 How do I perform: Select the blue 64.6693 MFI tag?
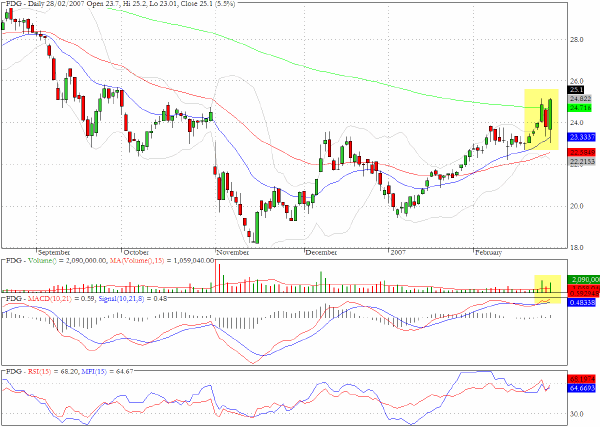582,388
